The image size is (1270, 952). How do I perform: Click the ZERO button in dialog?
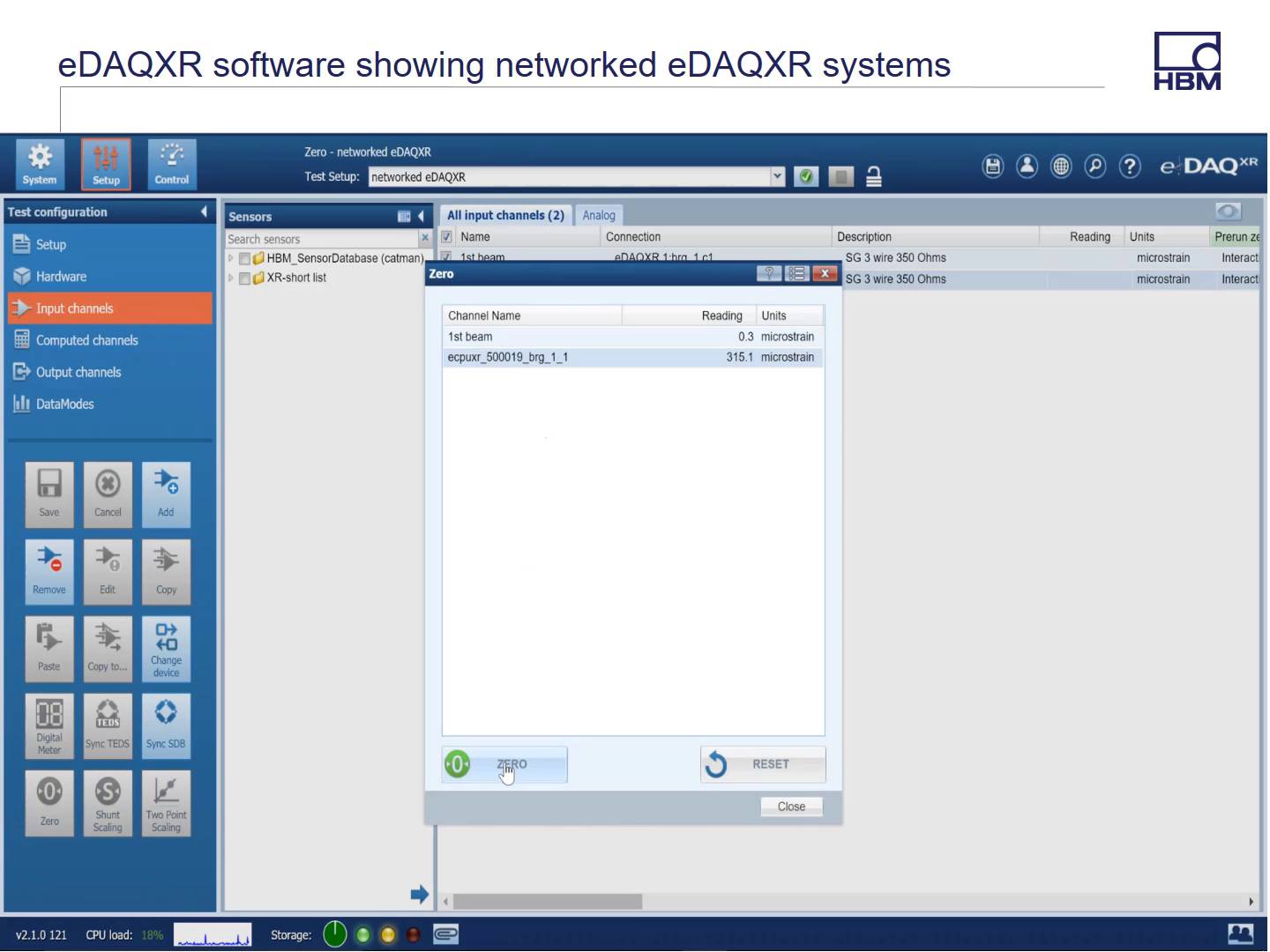click(x=504, y=764)
